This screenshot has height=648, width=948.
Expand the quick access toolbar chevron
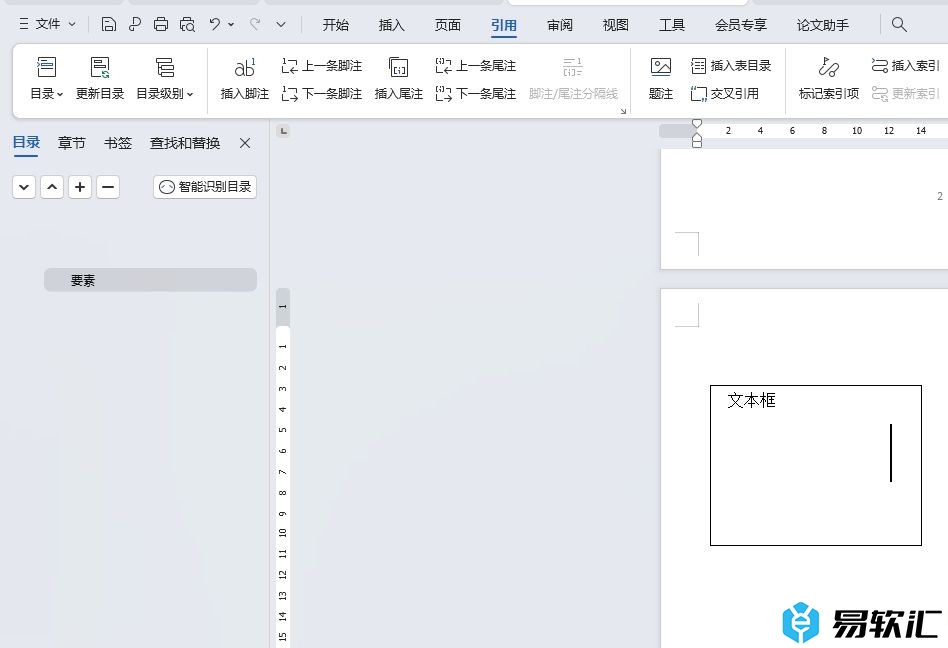(281, 25)
